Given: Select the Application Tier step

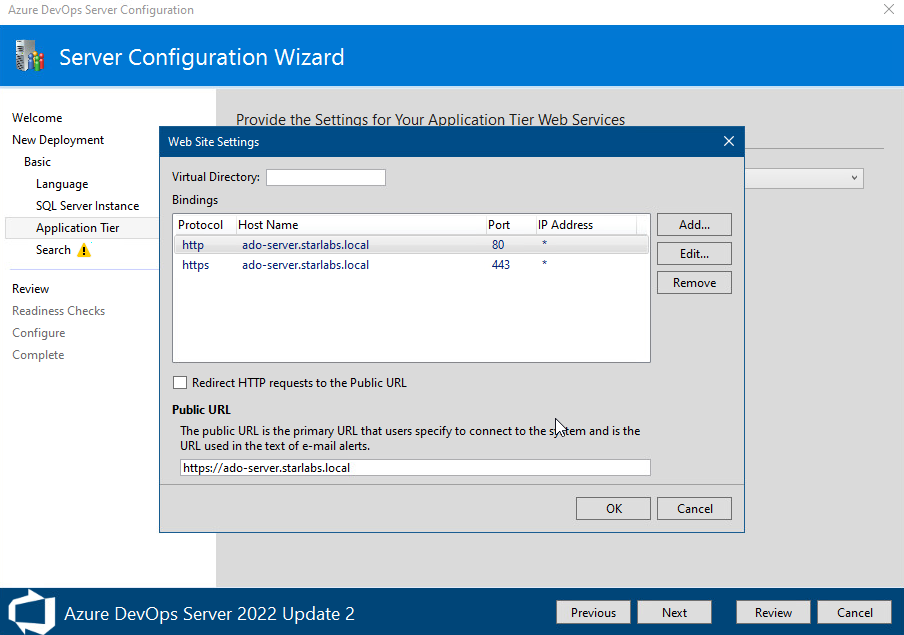Looking at the screenshot, I should (76, 227).
